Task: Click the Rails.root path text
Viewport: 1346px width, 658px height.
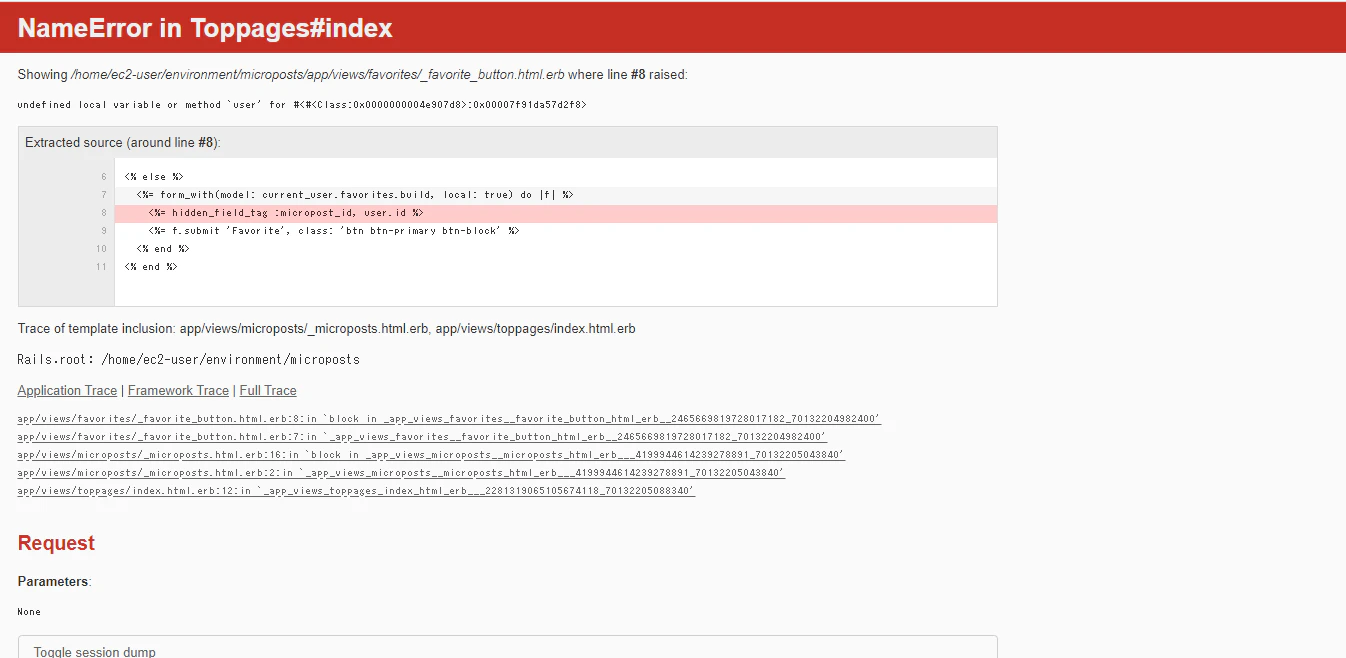Action: [x=189, y=359]
